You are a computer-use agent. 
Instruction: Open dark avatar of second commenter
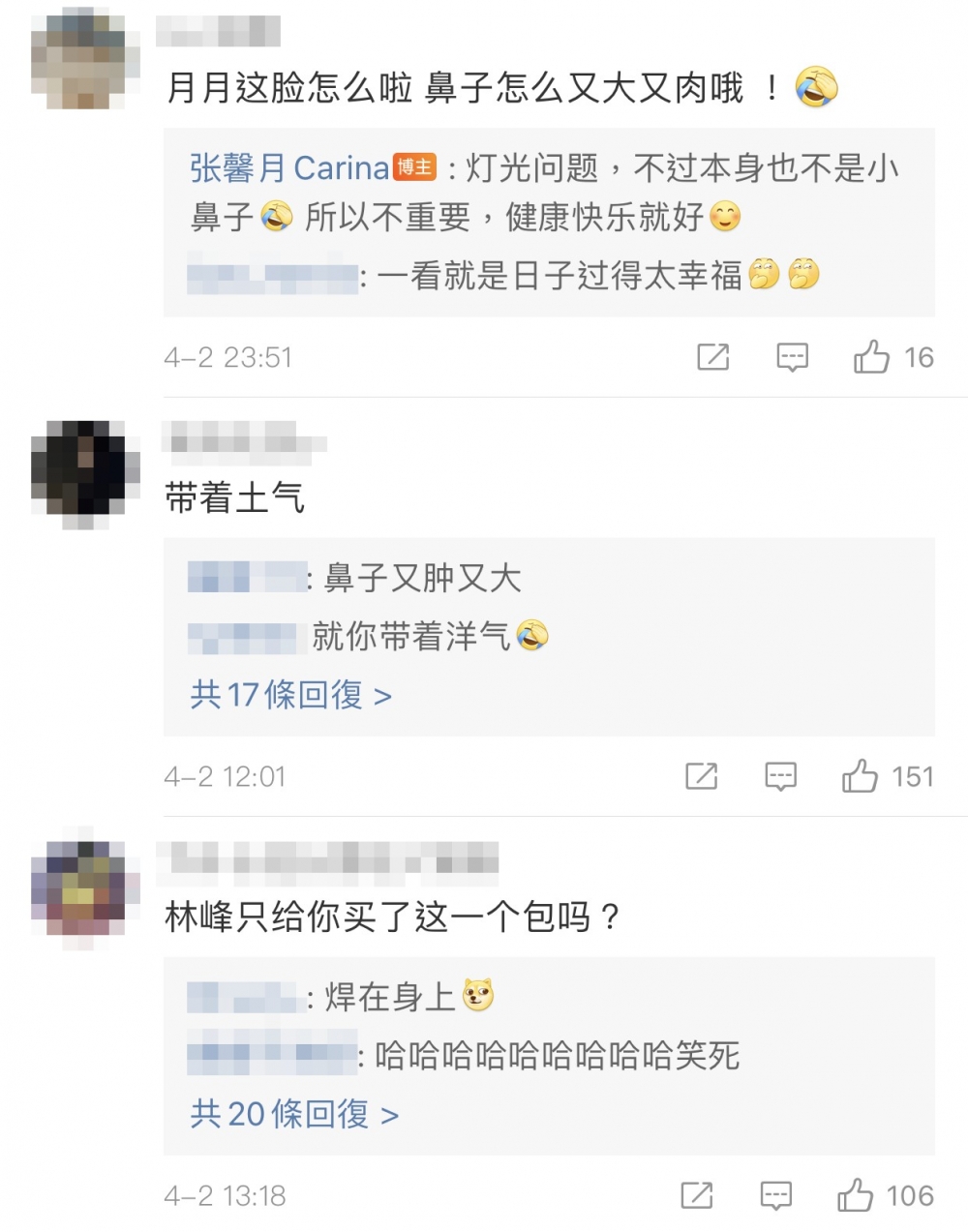(x=78, y=474)
